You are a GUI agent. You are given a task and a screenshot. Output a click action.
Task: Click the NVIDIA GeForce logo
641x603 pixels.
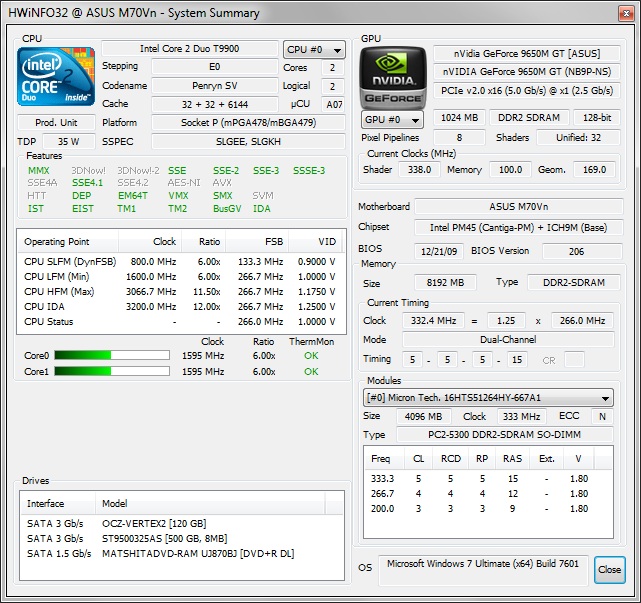pyautogui.click(x=393, y=76)
